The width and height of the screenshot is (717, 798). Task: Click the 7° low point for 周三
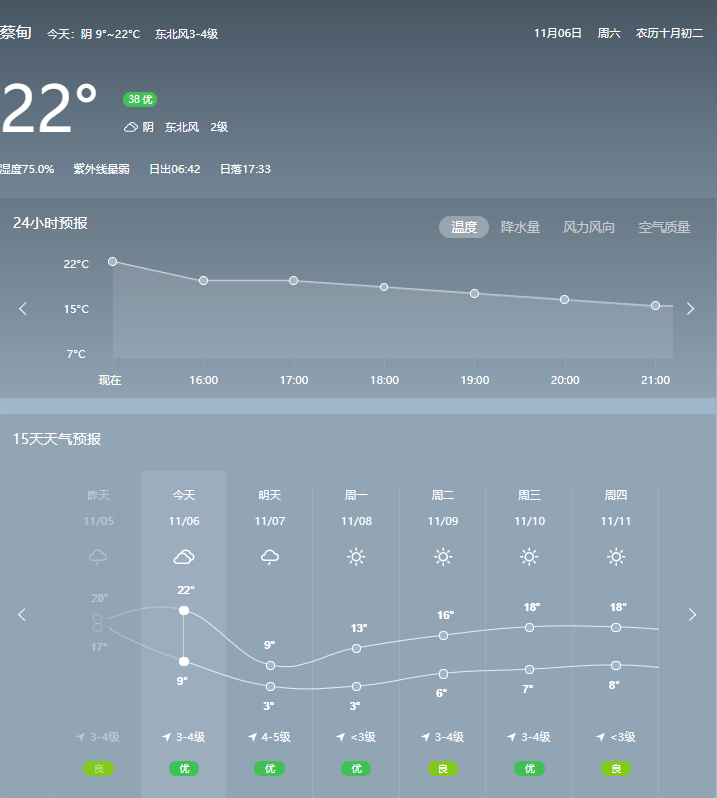(529, 669)
